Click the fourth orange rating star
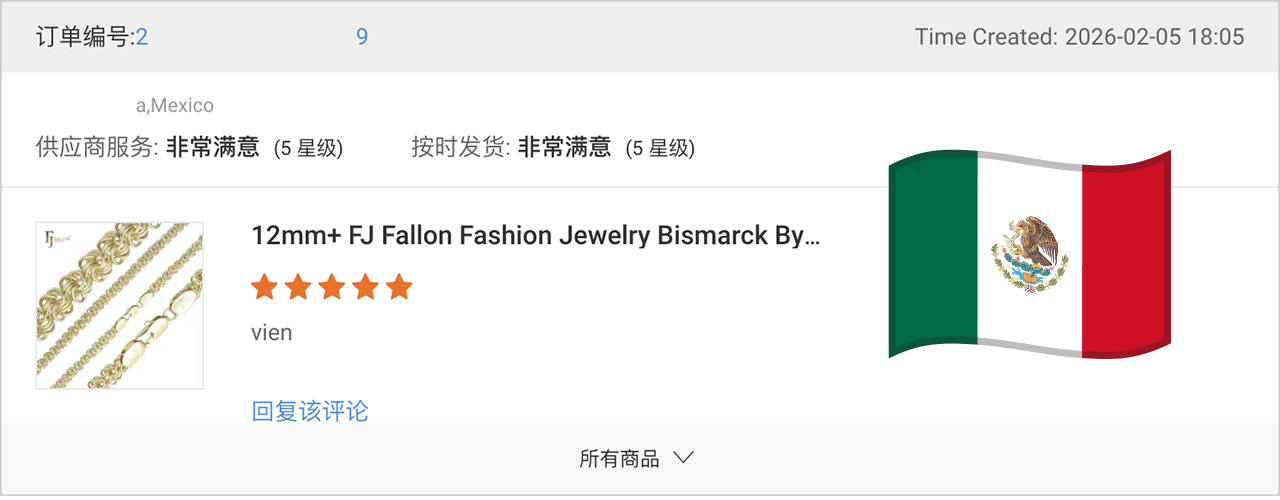 366,288
